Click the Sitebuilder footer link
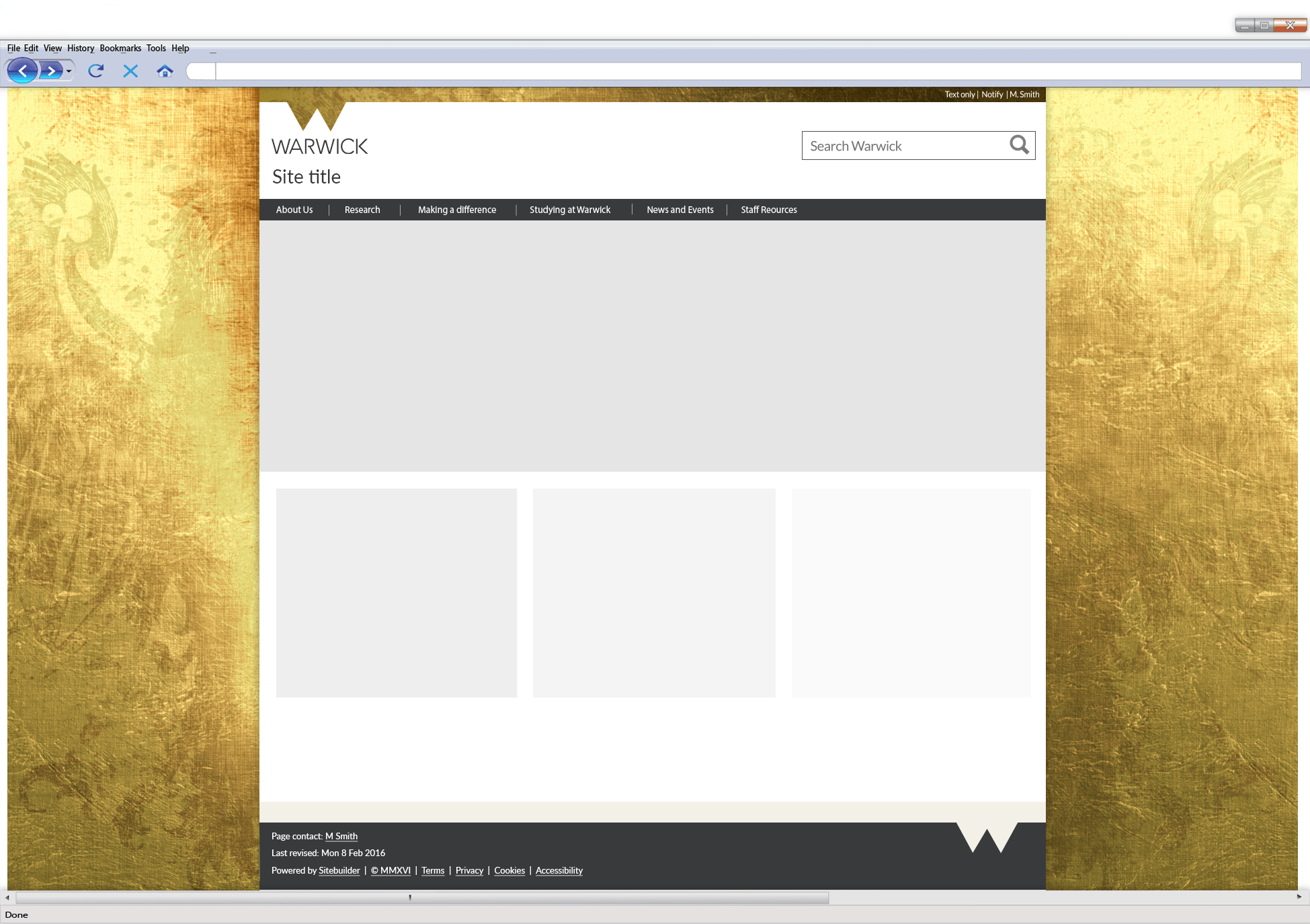1310x924 pixels. click(x=339, y=870)
